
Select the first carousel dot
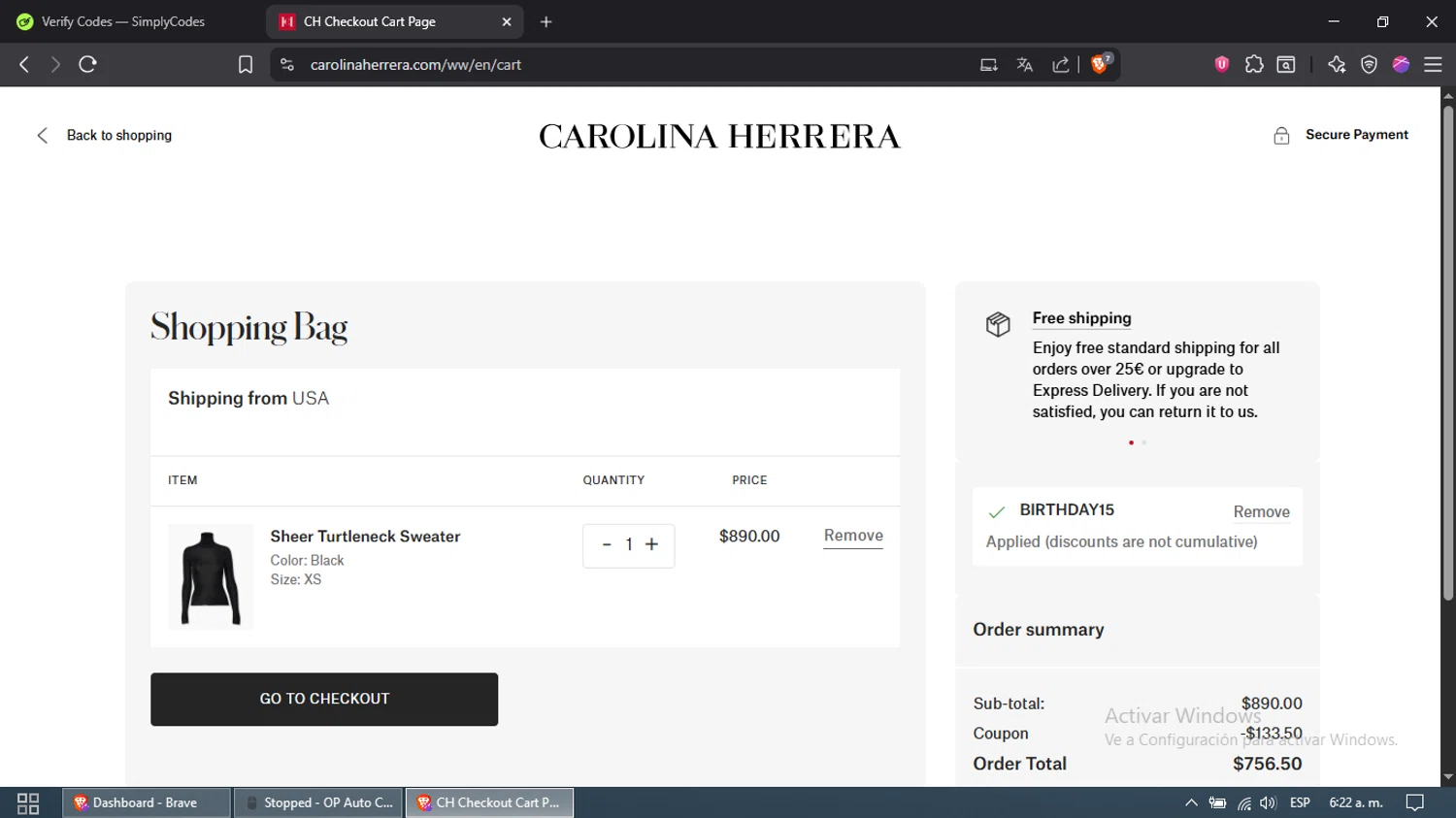pyautogui.click(x=1131, y=442)
